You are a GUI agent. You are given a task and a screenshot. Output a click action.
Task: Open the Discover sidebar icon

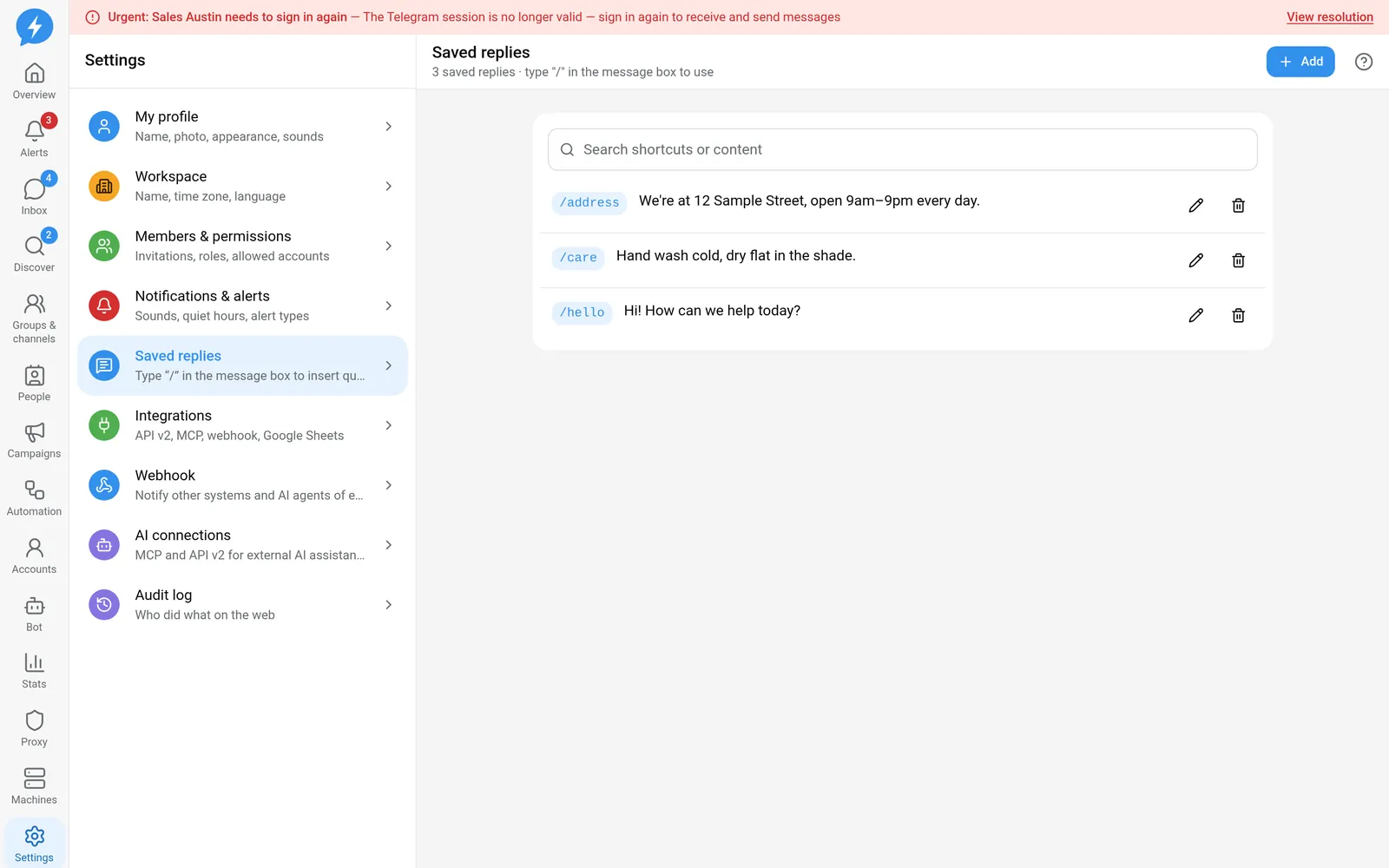[34, 254]
